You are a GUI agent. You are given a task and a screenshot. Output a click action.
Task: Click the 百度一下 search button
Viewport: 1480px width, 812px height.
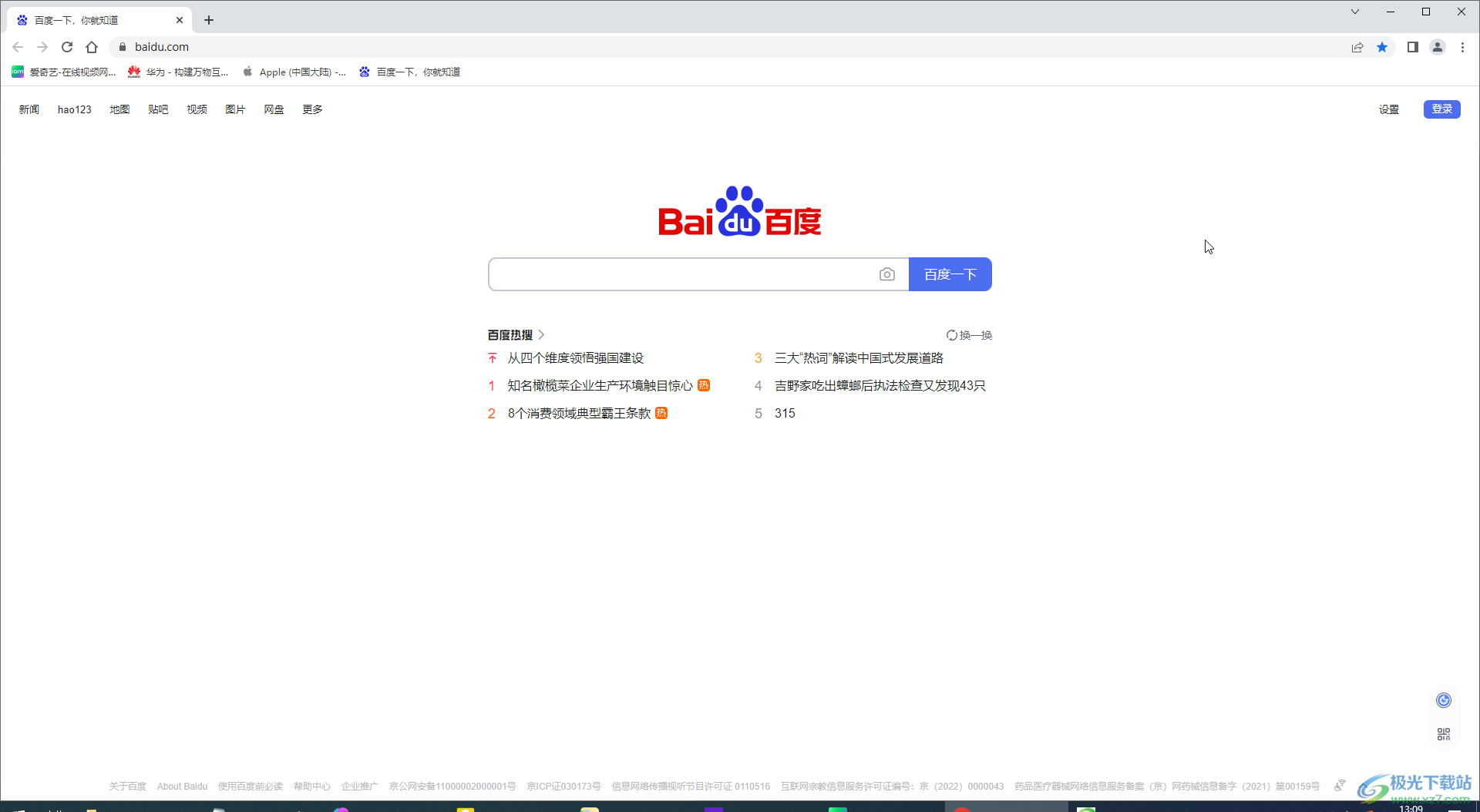[950, 274]
